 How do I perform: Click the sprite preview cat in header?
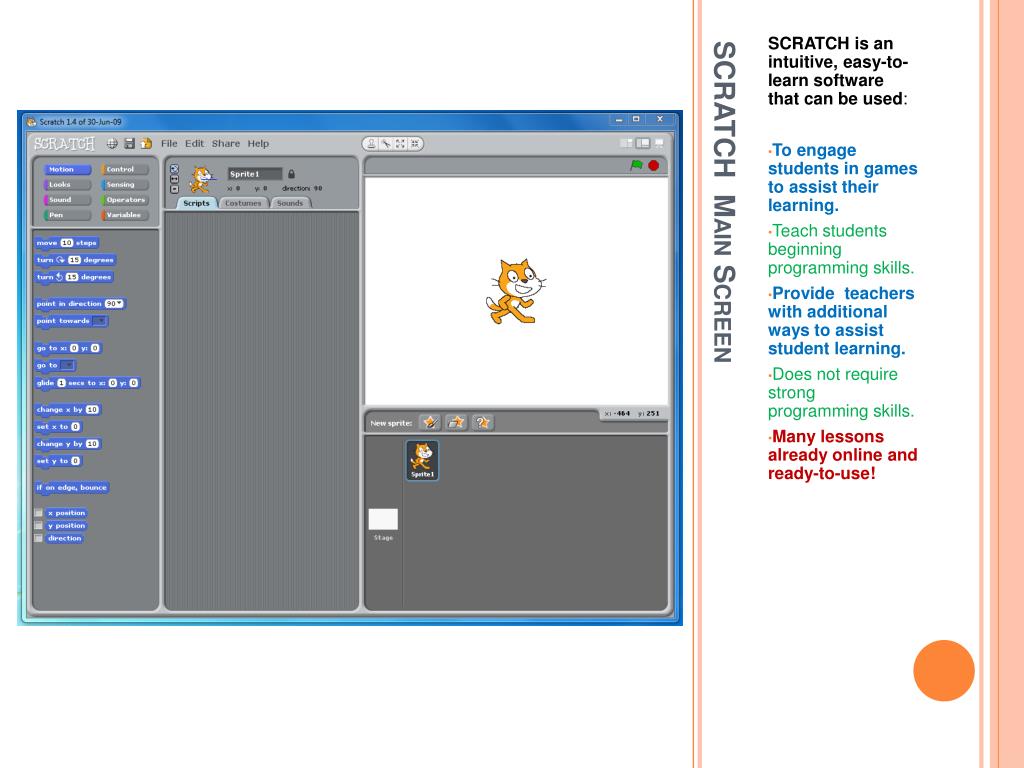pyautogui.click(x=201, y=179)
